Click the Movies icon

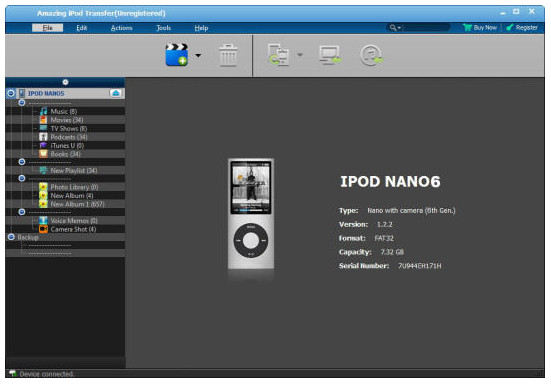click(x=43, y=120)
